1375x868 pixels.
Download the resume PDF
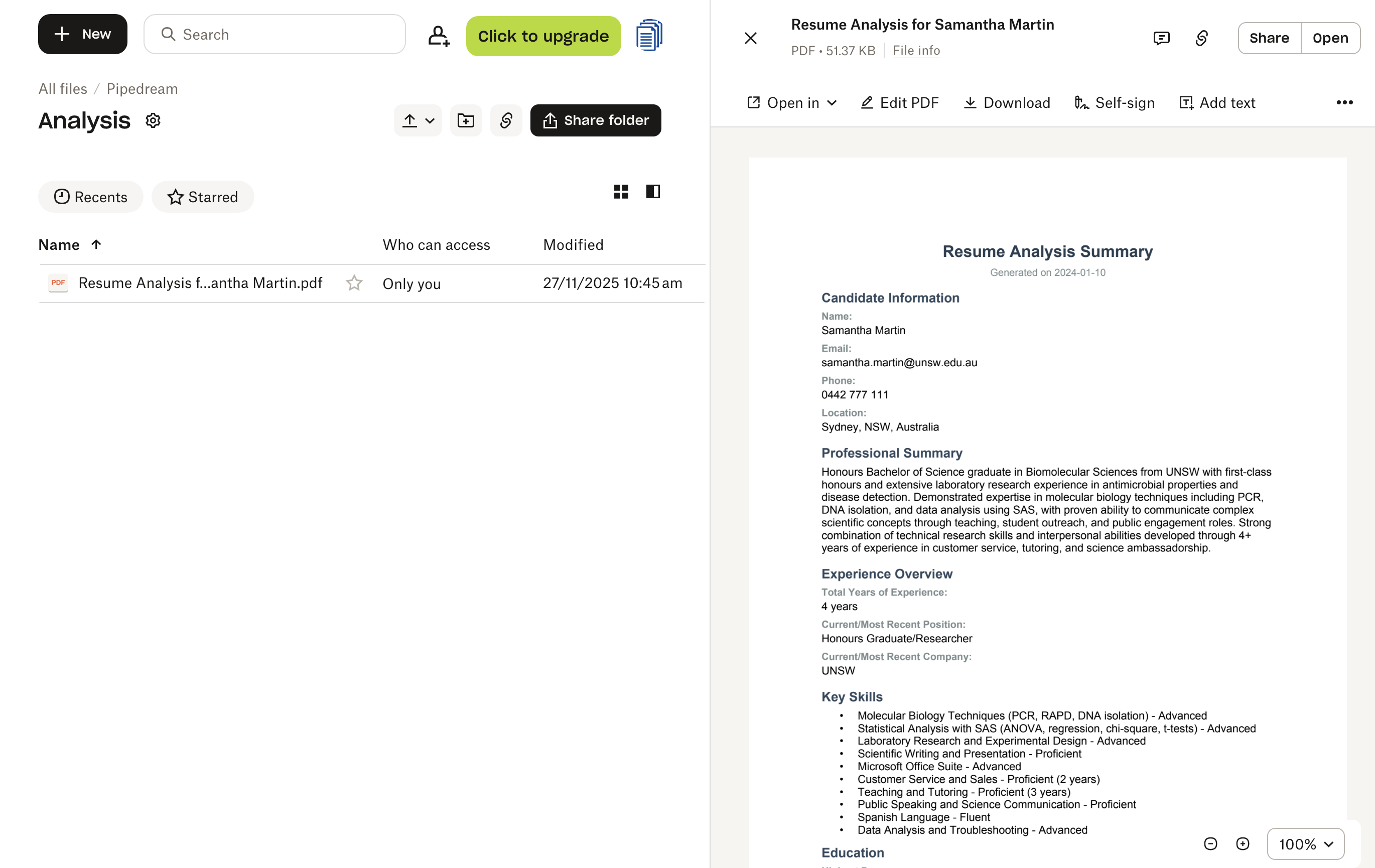1006,103
